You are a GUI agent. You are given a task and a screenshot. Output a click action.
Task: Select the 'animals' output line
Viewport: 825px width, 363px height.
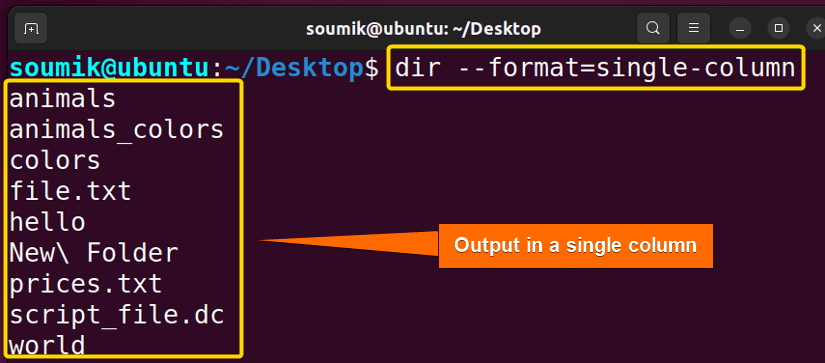(x=63, y=99)
